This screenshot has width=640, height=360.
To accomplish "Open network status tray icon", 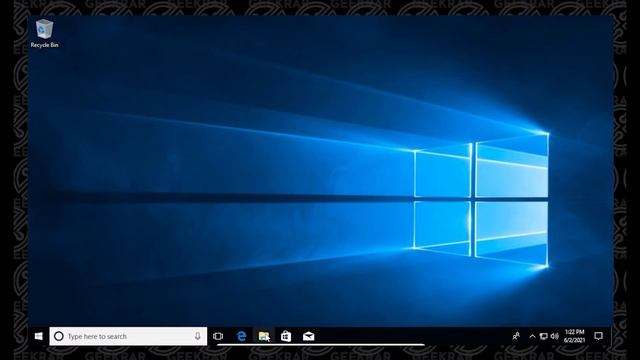I will [x=543, y=336].
